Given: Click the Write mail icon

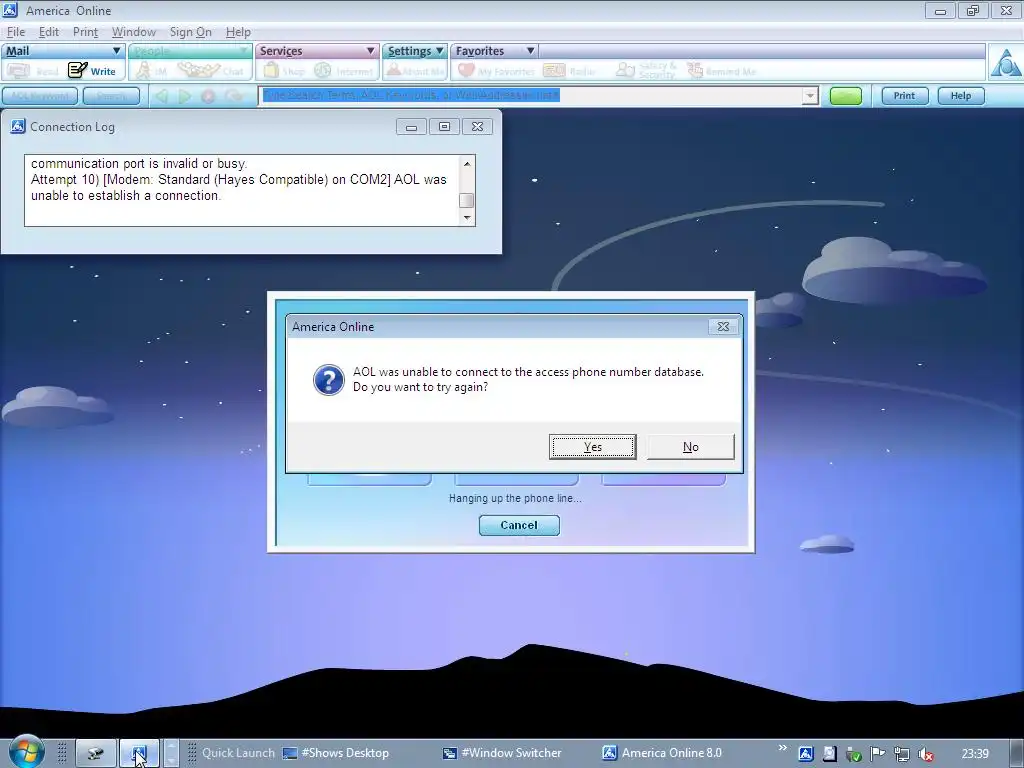Looking at the screenshot, I should coord(78,70).
